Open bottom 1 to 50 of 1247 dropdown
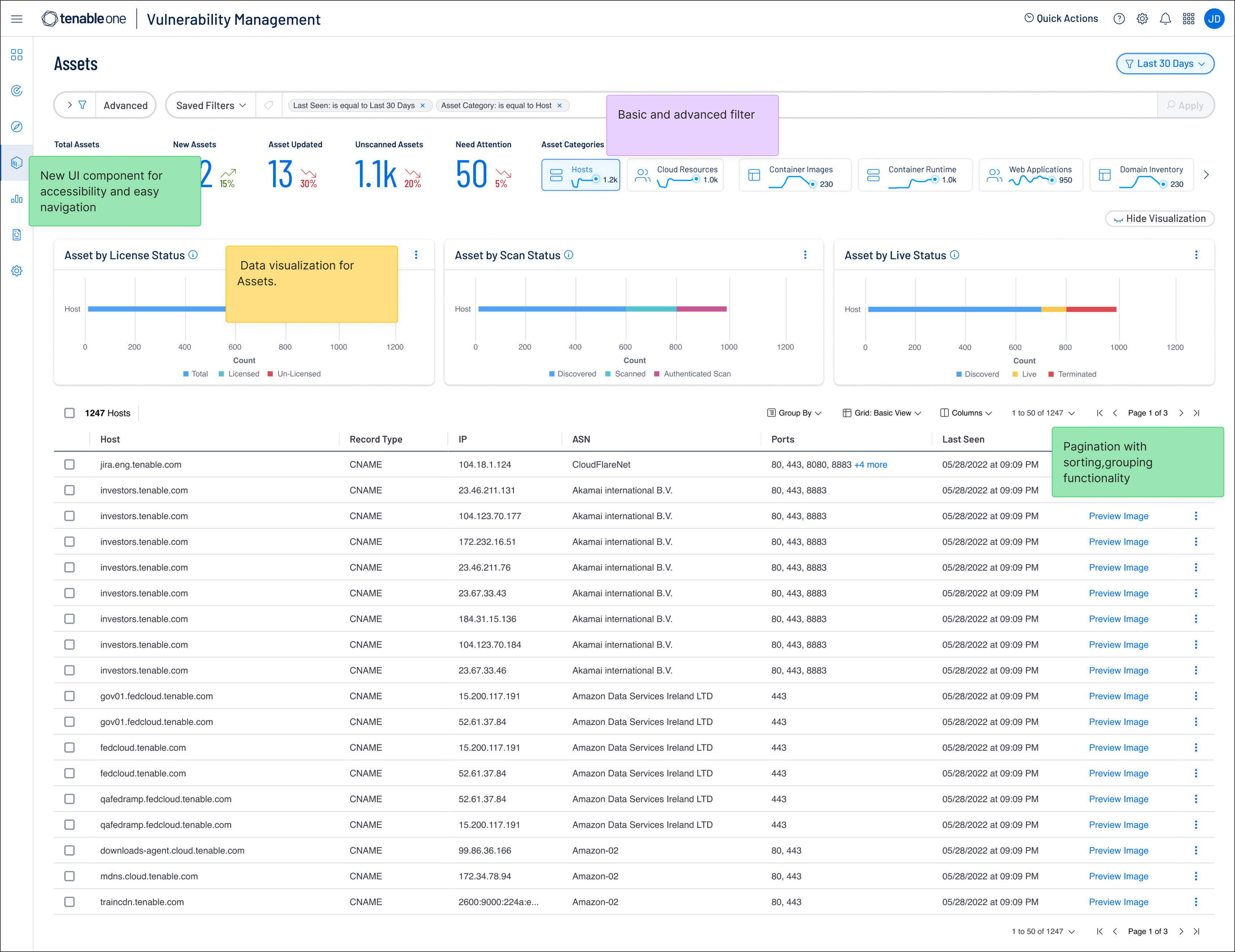 pyautogui.click(x=1043, y=931)
